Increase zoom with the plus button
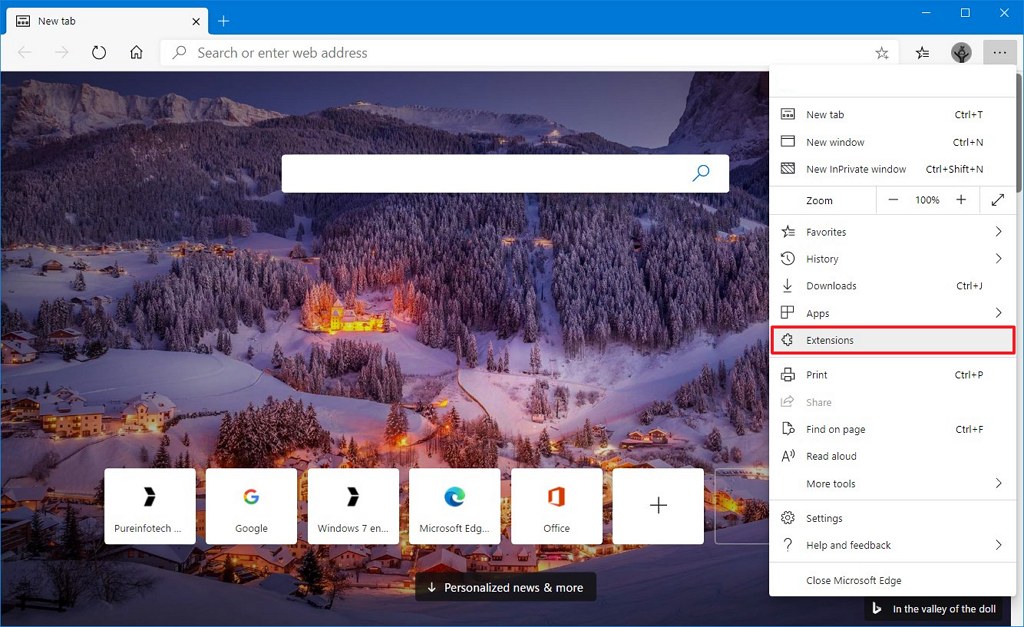Screen dimensions: 1024x627 pos(961,200)
